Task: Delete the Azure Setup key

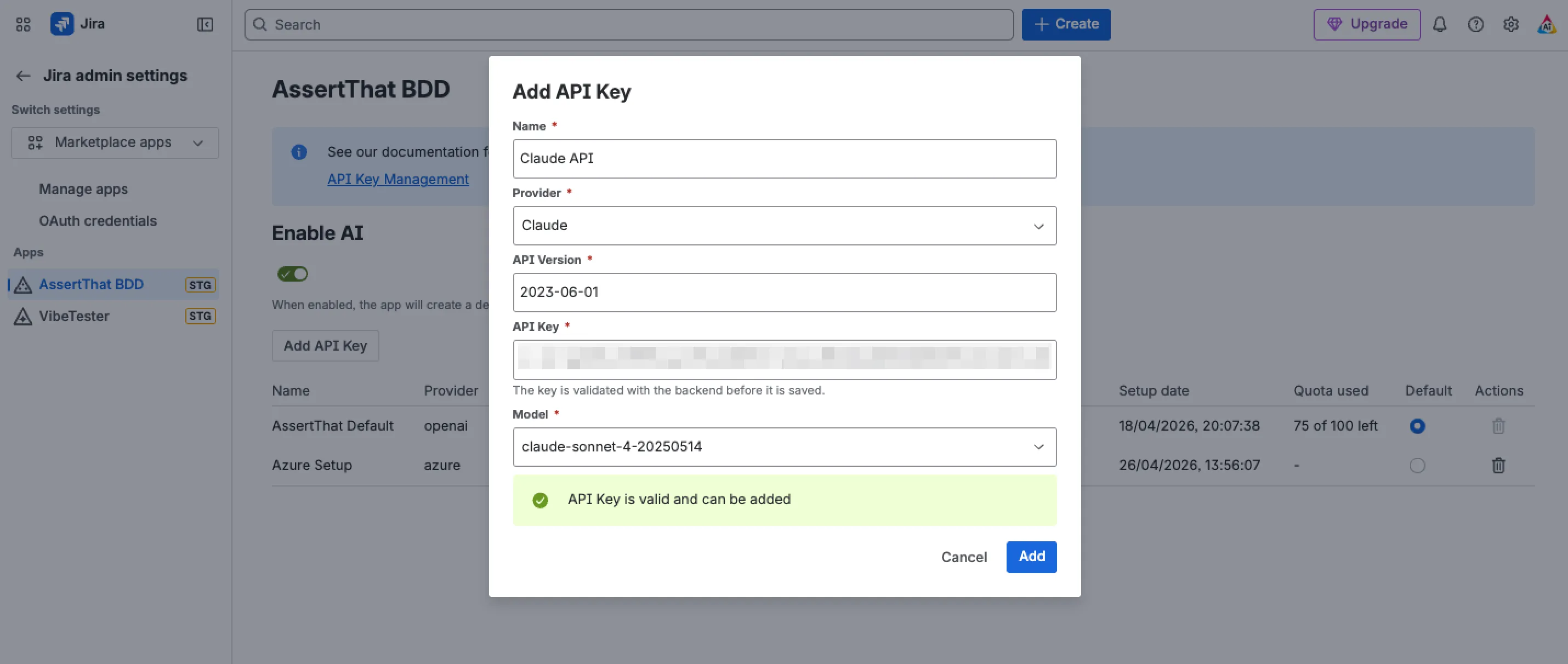Action: [1498, 466]
